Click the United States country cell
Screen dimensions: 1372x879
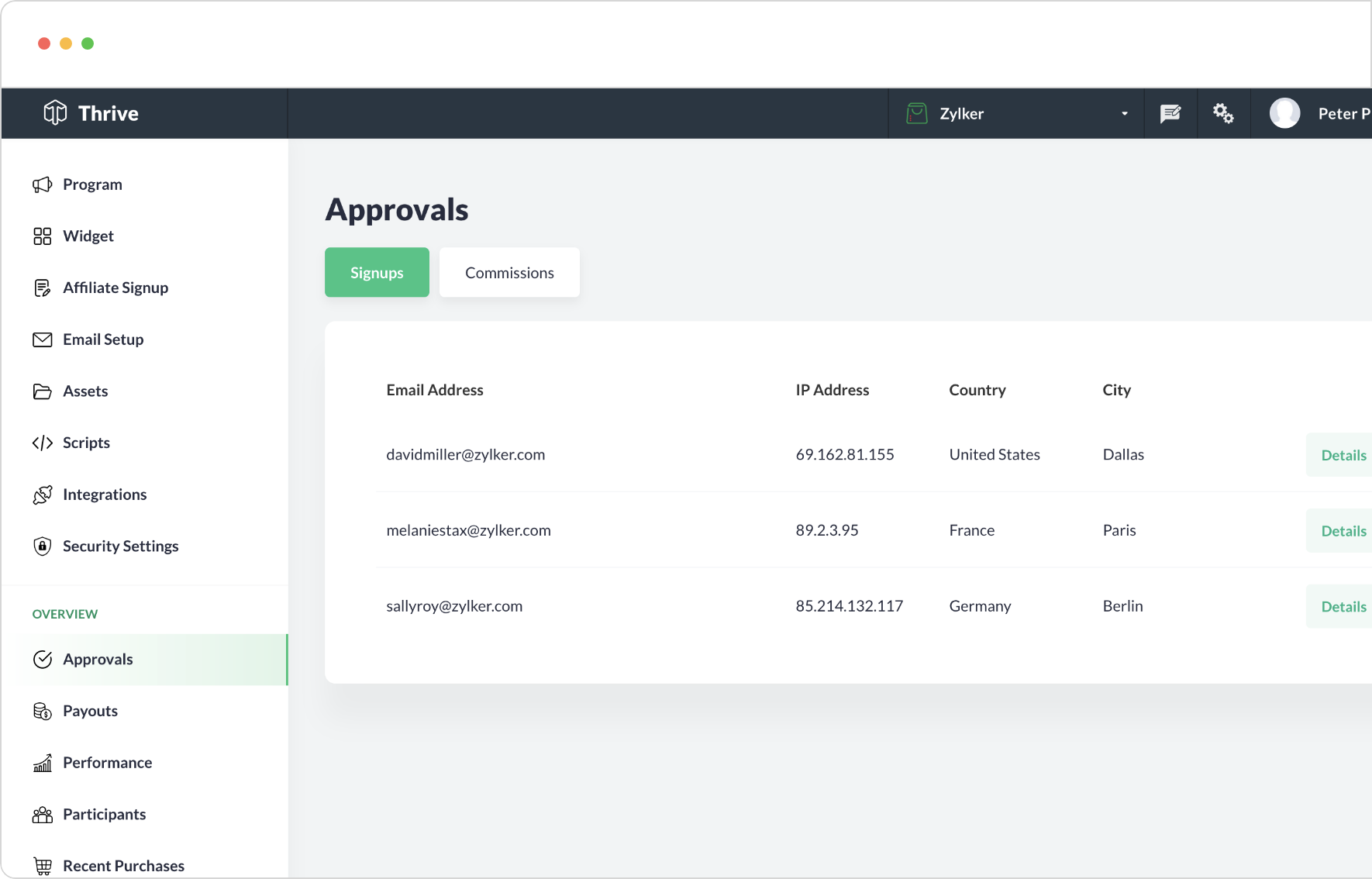995,455
